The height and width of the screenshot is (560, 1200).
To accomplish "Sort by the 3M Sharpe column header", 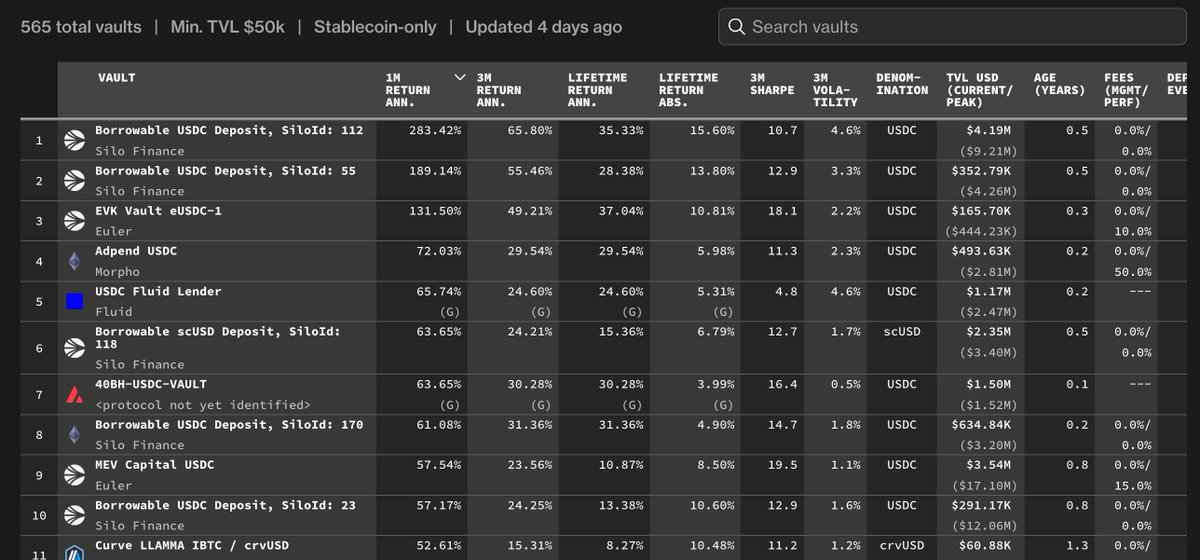I will (x=771, y=83).
